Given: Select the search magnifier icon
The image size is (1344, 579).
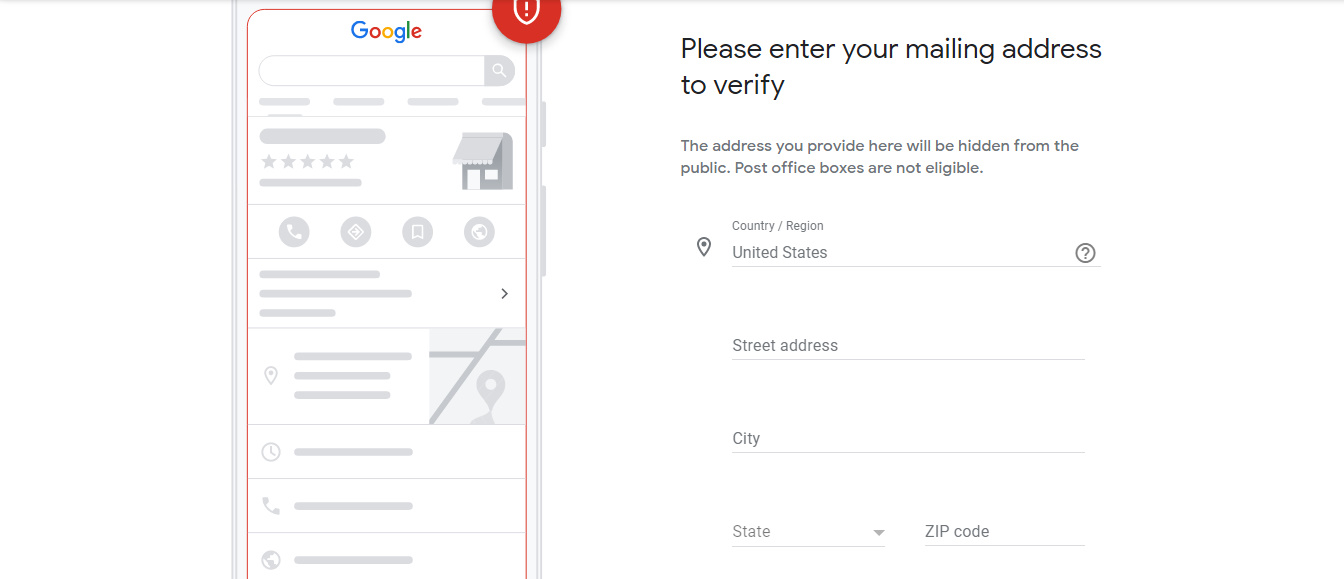Looking at the screenshot, I should click(498, 70).
